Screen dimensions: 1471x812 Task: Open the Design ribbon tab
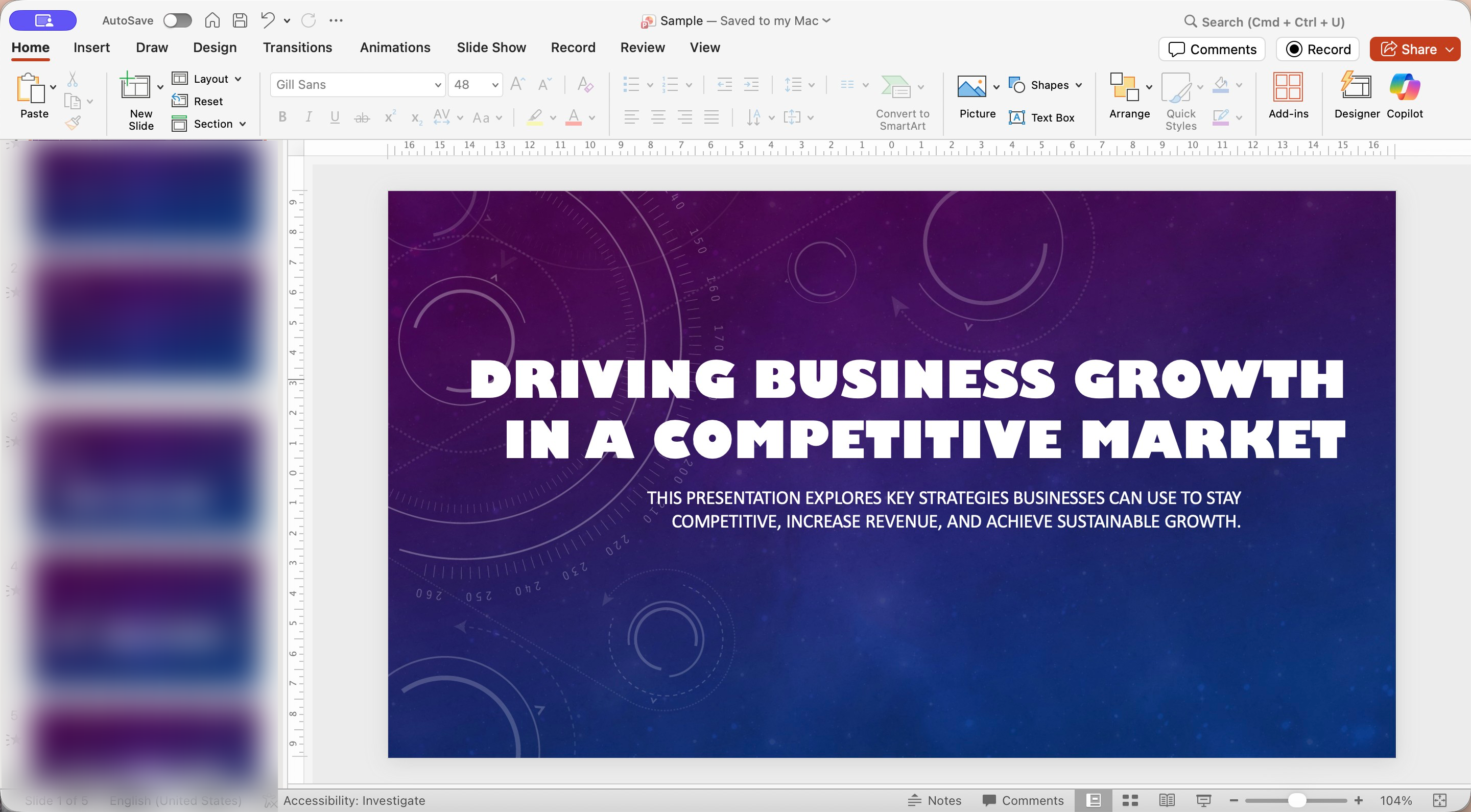(214, 47)
